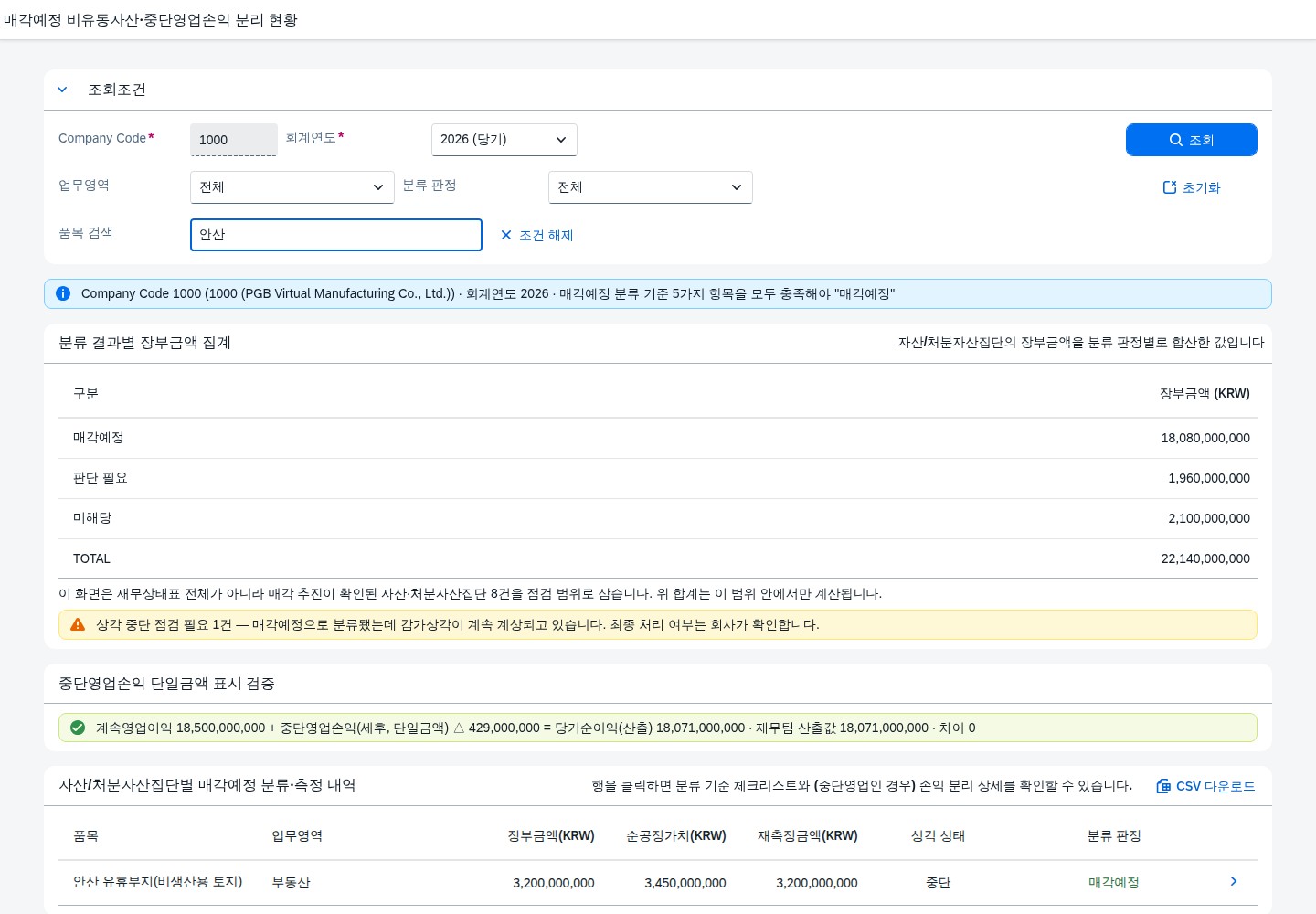
Task: Click the 초기화 reset button
Action: coord(1192,187)
